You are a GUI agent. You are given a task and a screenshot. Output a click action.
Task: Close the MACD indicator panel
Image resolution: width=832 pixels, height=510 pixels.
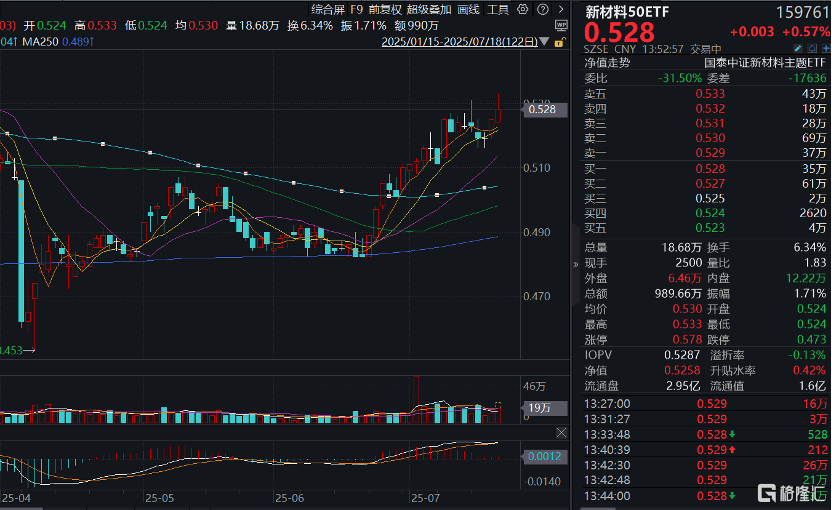point(561,433)
